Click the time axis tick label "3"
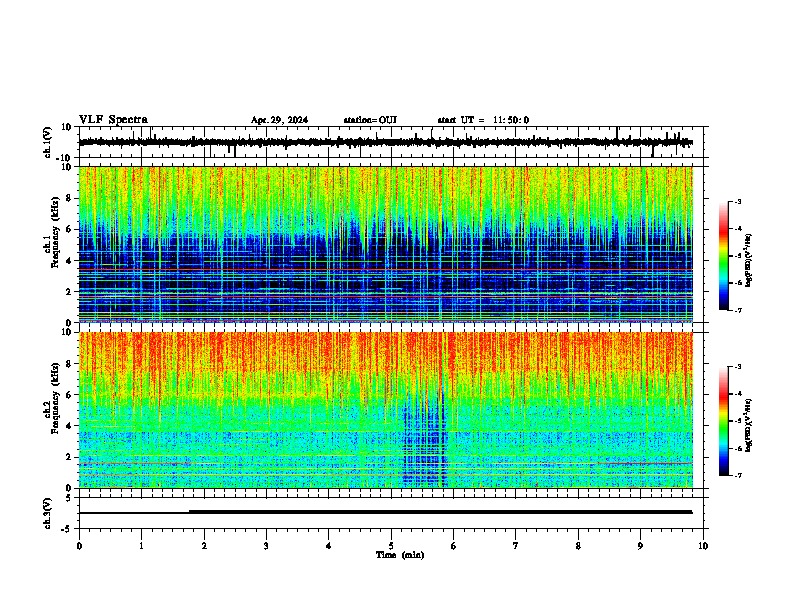 pos(266,546)
